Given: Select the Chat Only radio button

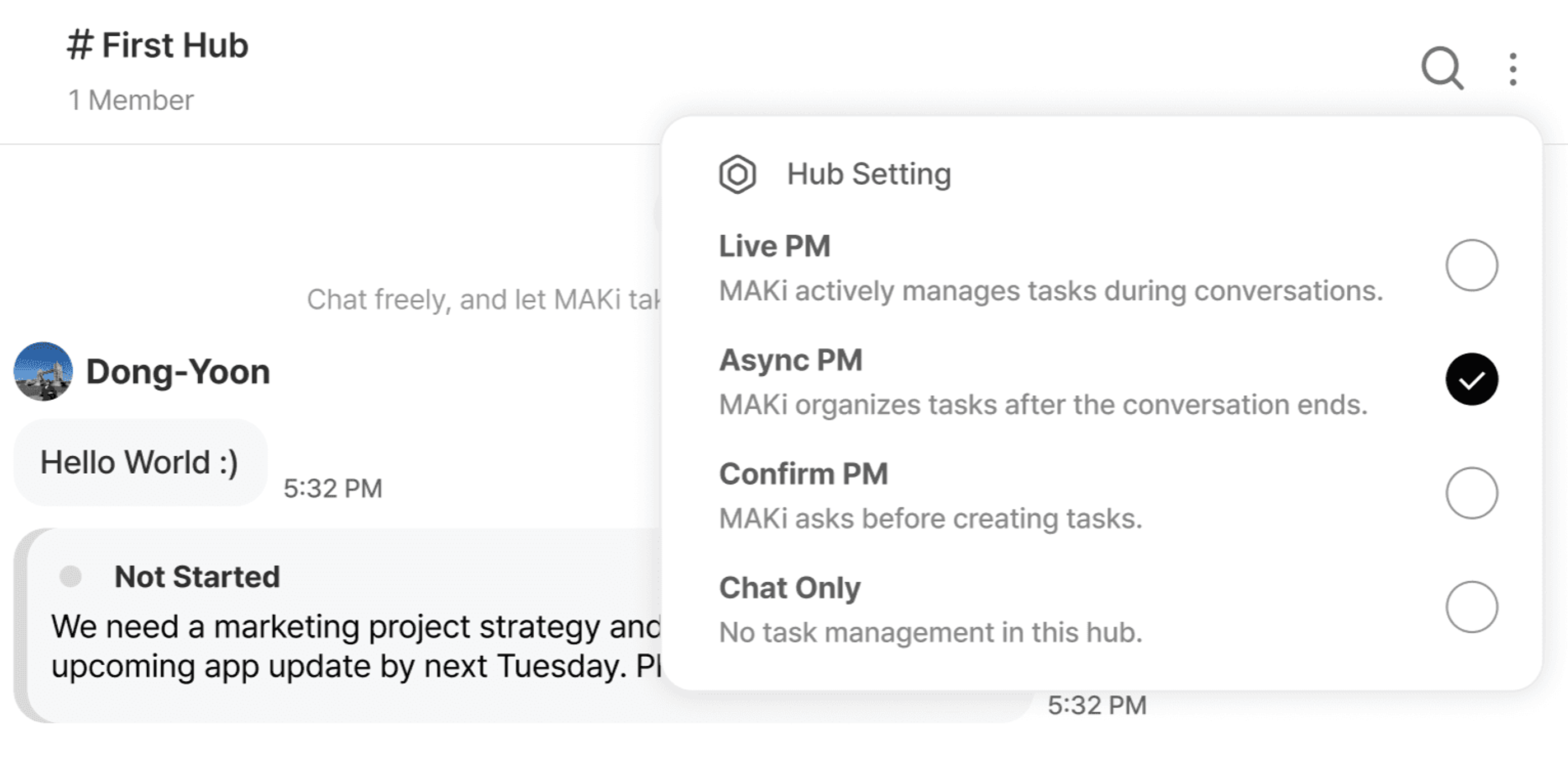Looking at the screenshot, I should point(1471,607).
